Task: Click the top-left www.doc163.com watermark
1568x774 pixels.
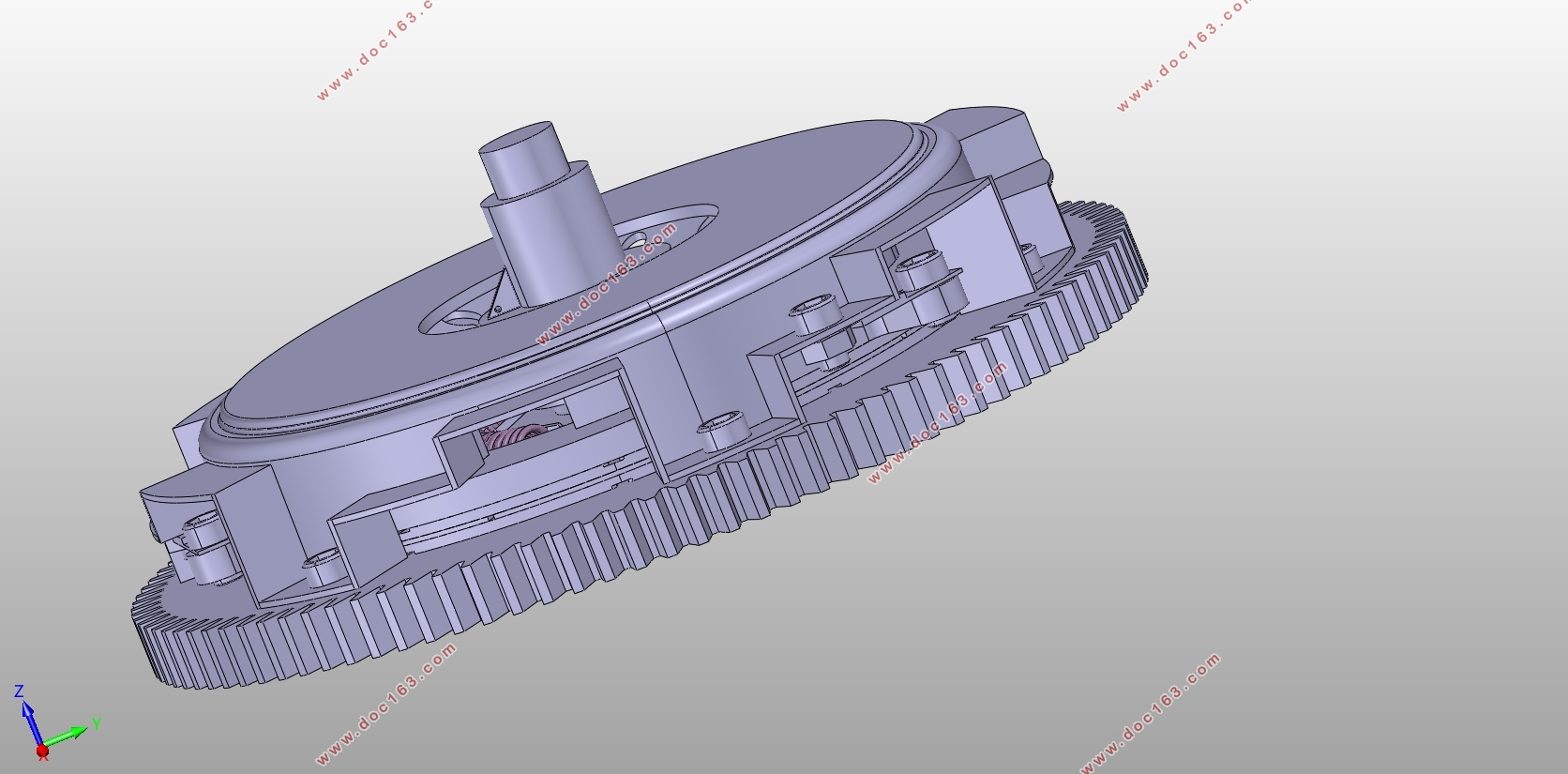Action: click(375, 49)
